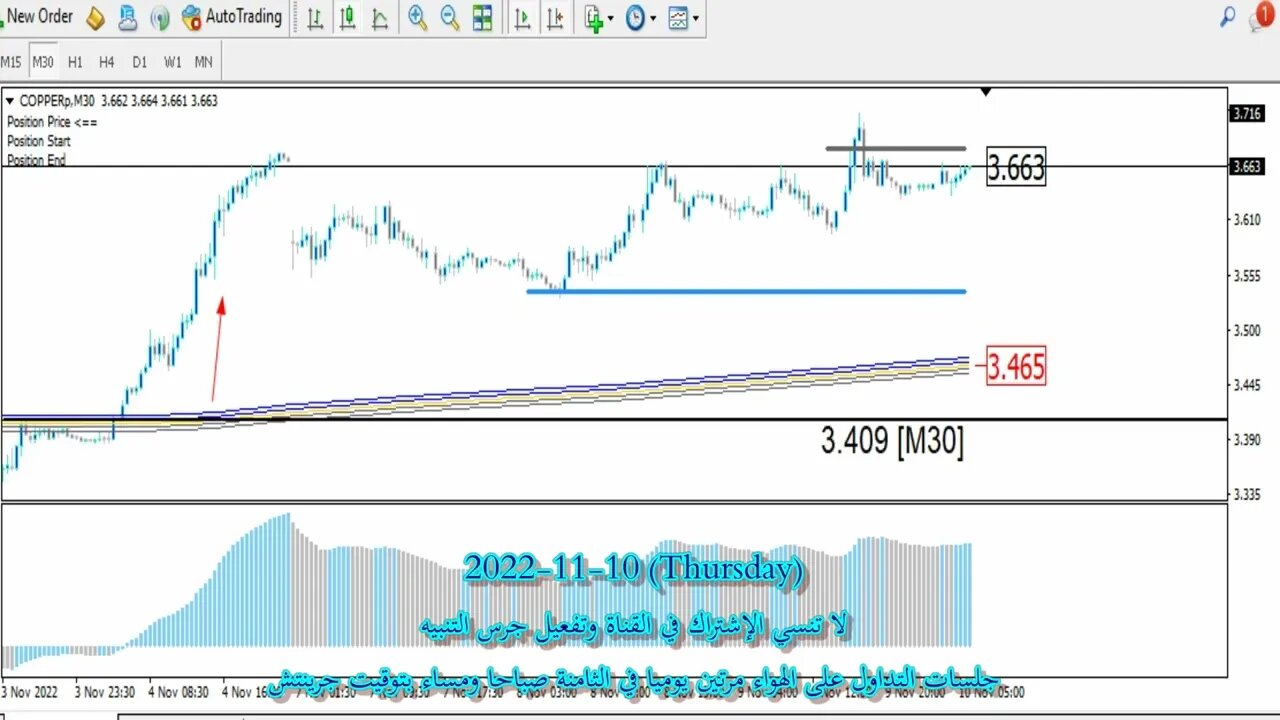The height and width of the screenshot is (720, 1280).
Task: Select the M15 timeframe
Action: coord(11,62)
